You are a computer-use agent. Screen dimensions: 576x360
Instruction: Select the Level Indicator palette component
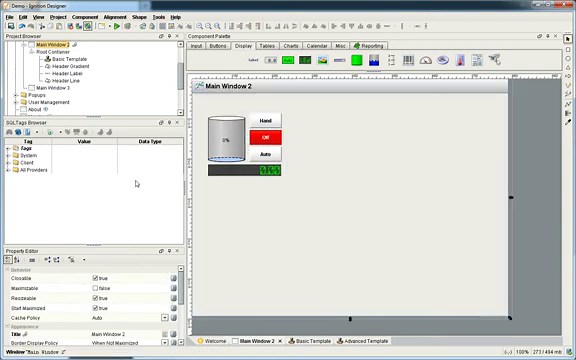click(x=374, y=60)
